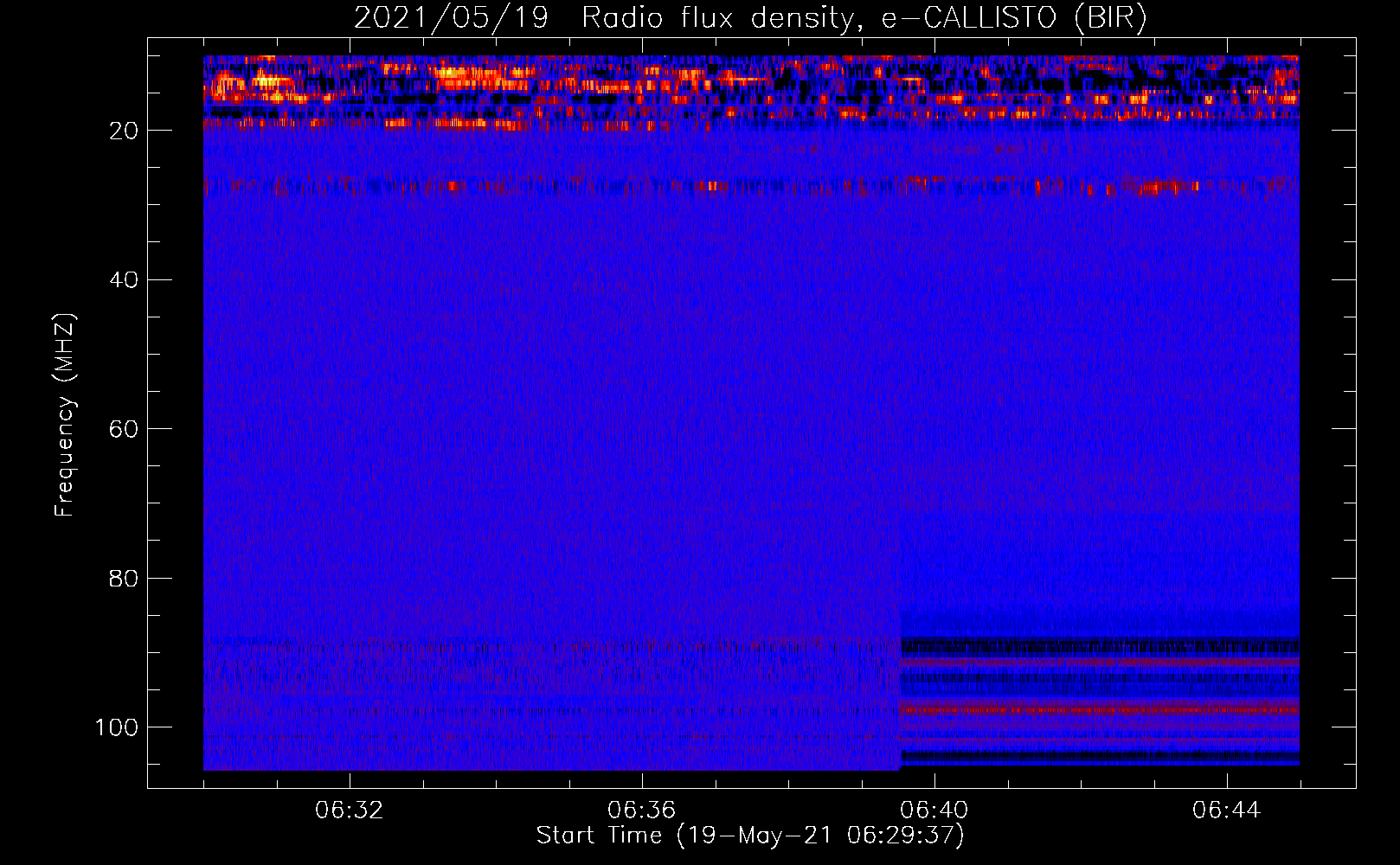Screen dimensions: 1400x865
Task: Click the 06:44 time tick label
Action: click(1227, 811)
